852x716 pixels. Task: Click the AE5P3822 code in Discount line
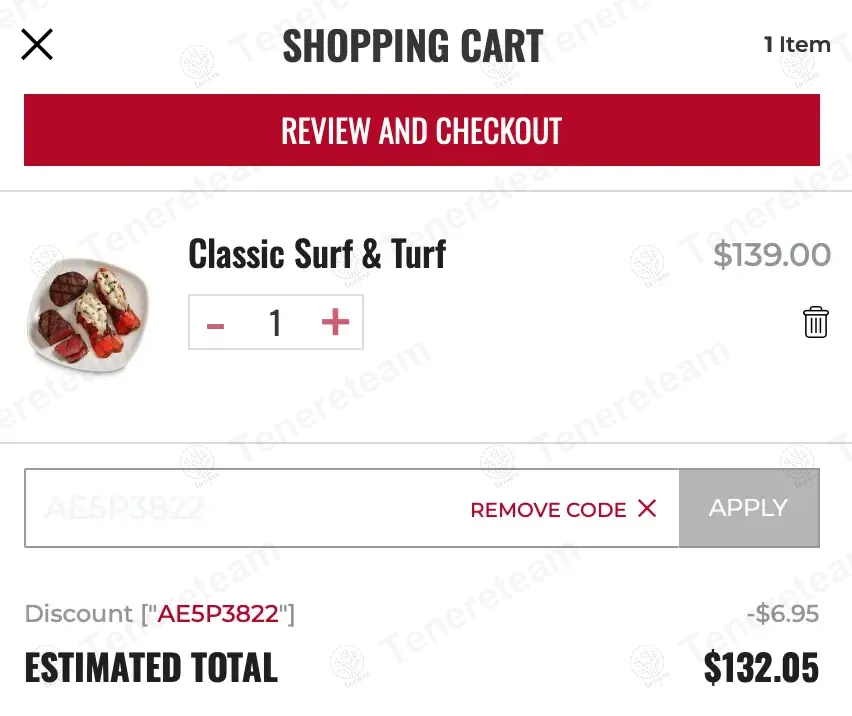pyautogui.click(x=218, y=613)
